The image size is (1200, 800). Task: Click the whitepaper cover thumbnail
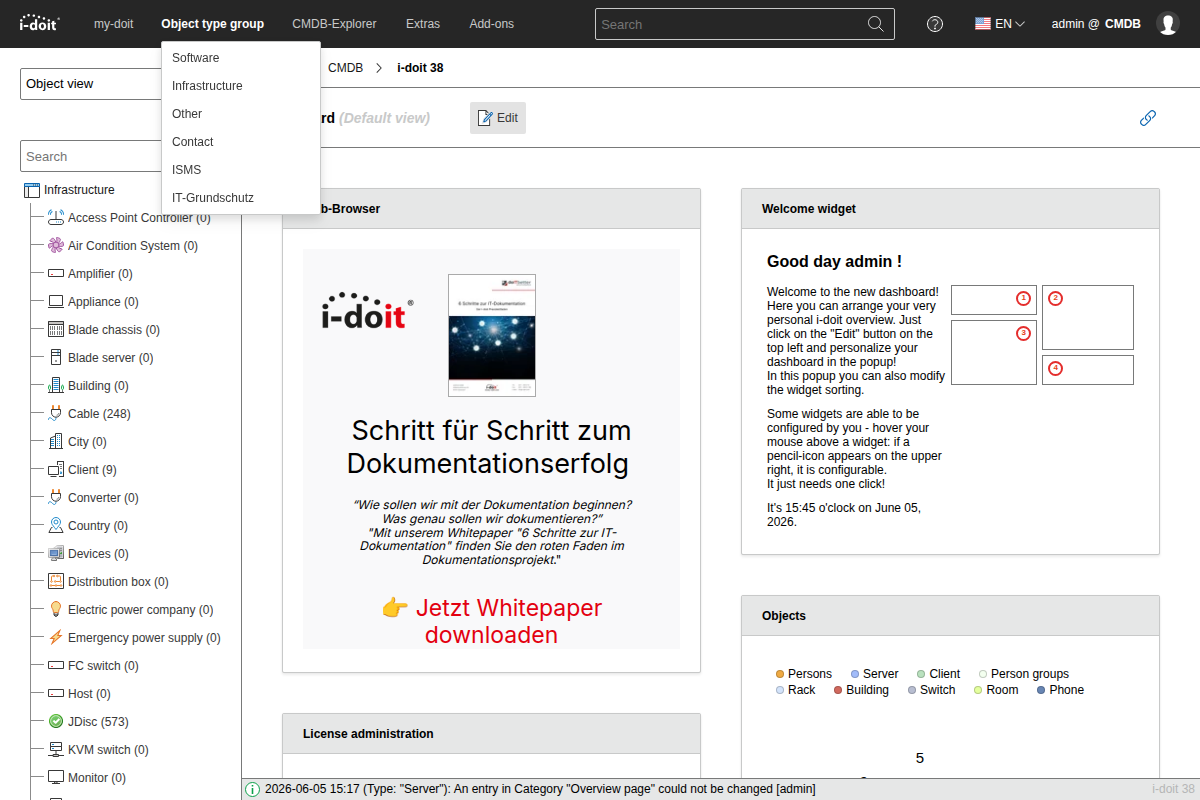pos(492,336)
